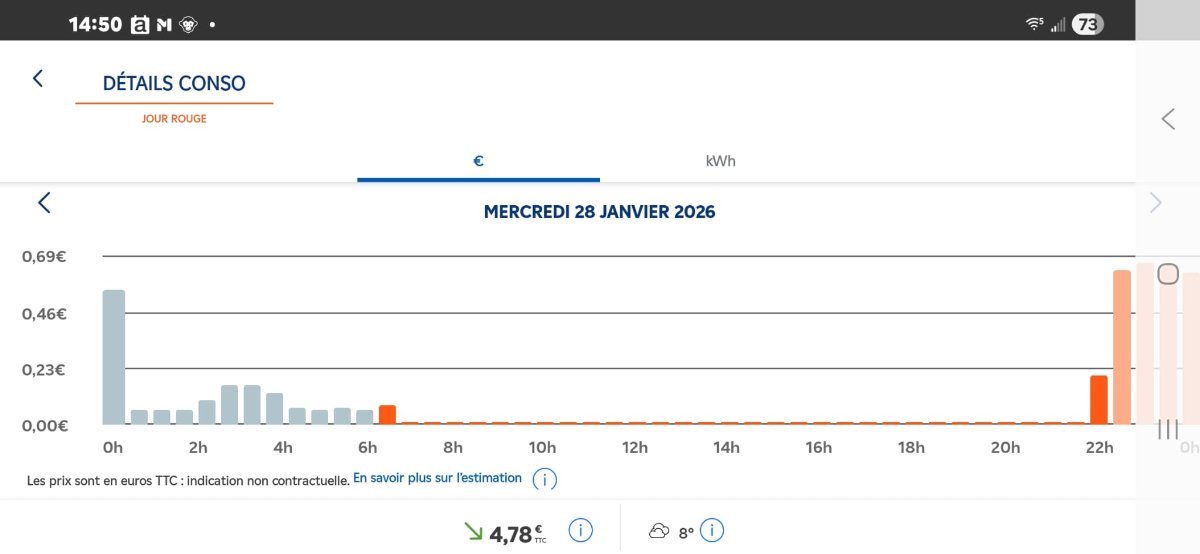Tap the DÉTAILS CONSO header title
Screen dimensions: 1200x554
pos(174,84)
